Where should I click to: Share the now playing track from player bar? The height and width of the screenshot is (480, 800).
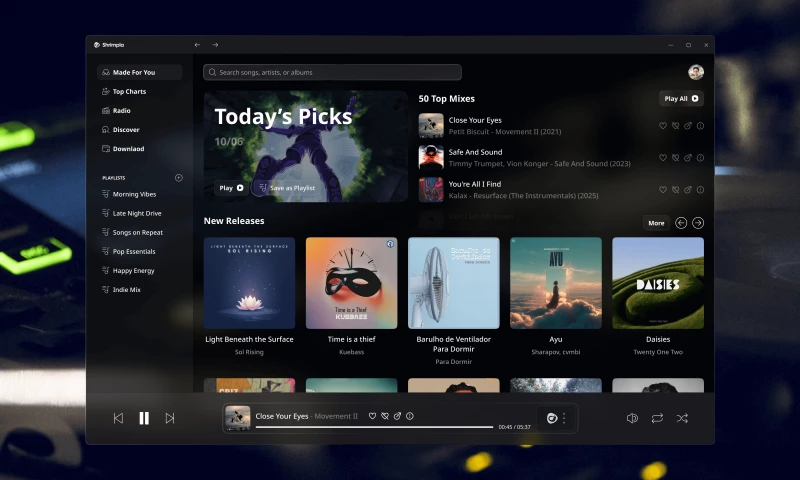(x=397, y=416)
